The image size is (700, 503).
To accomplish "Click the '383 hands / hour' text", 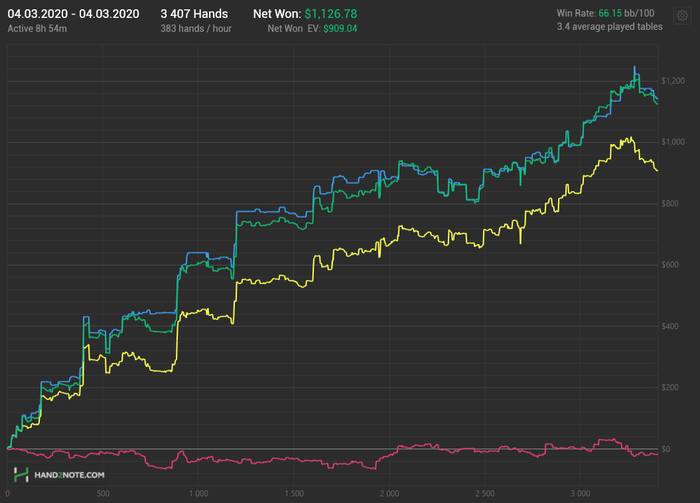I will coord(196,29).
